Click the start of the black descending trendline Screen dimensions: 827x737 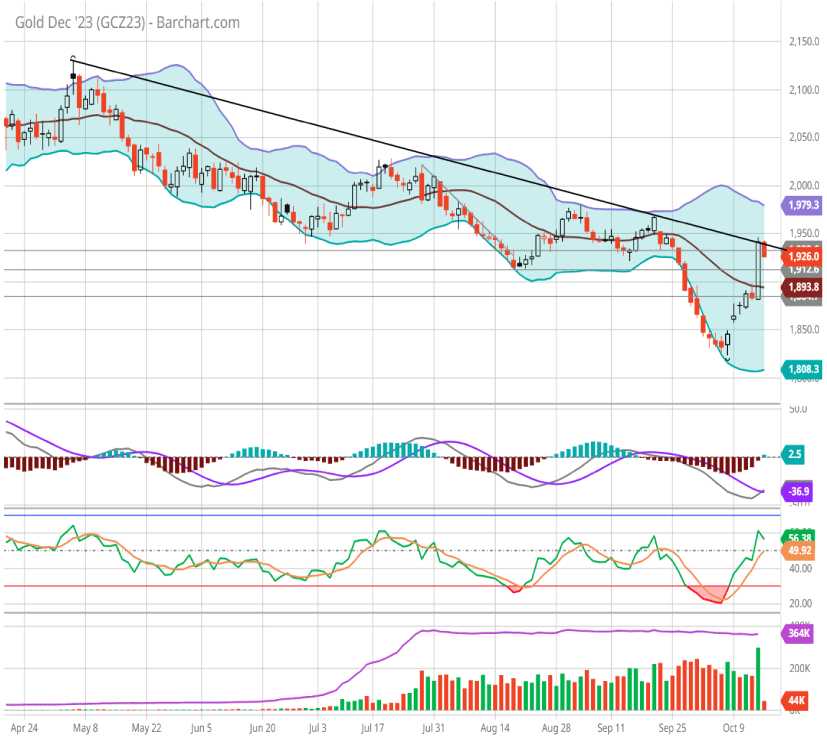pyautogui.click(x=72, y=60)
